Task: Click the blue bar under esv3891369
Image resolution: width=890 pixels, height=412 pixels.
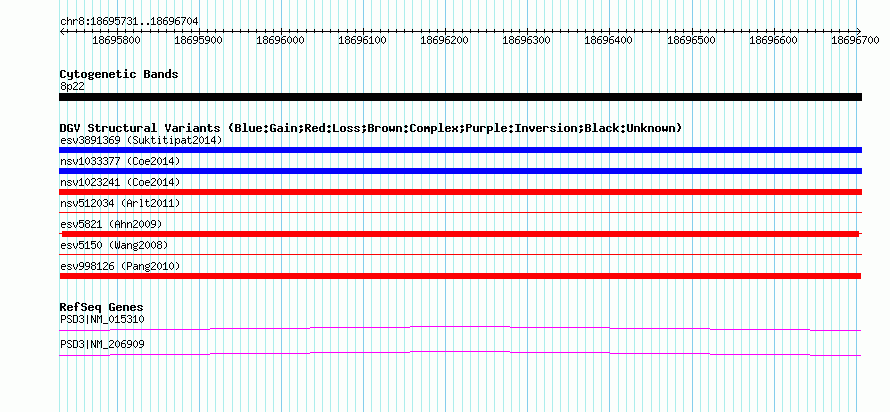Action: point(460,150)
